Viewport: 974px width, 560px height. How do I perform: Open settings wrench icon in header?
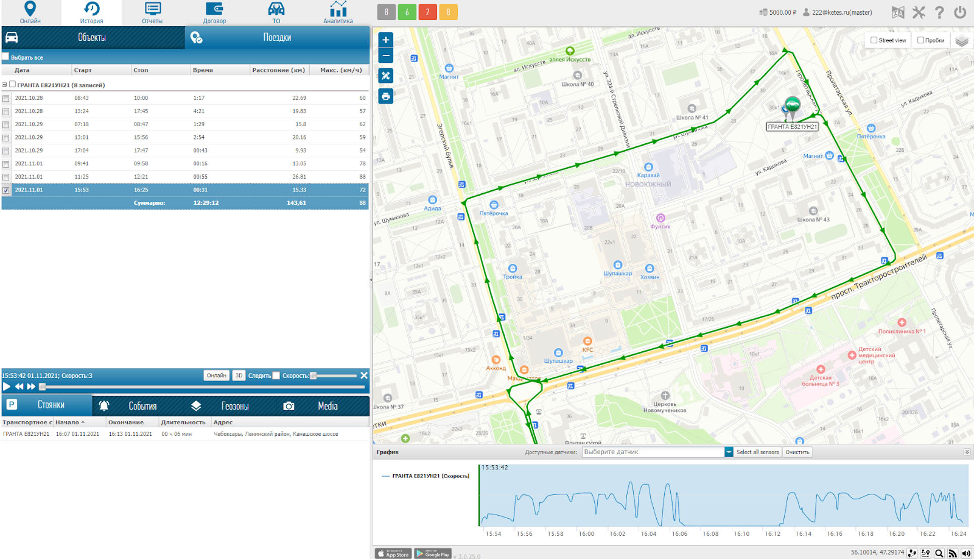(919, 13)
